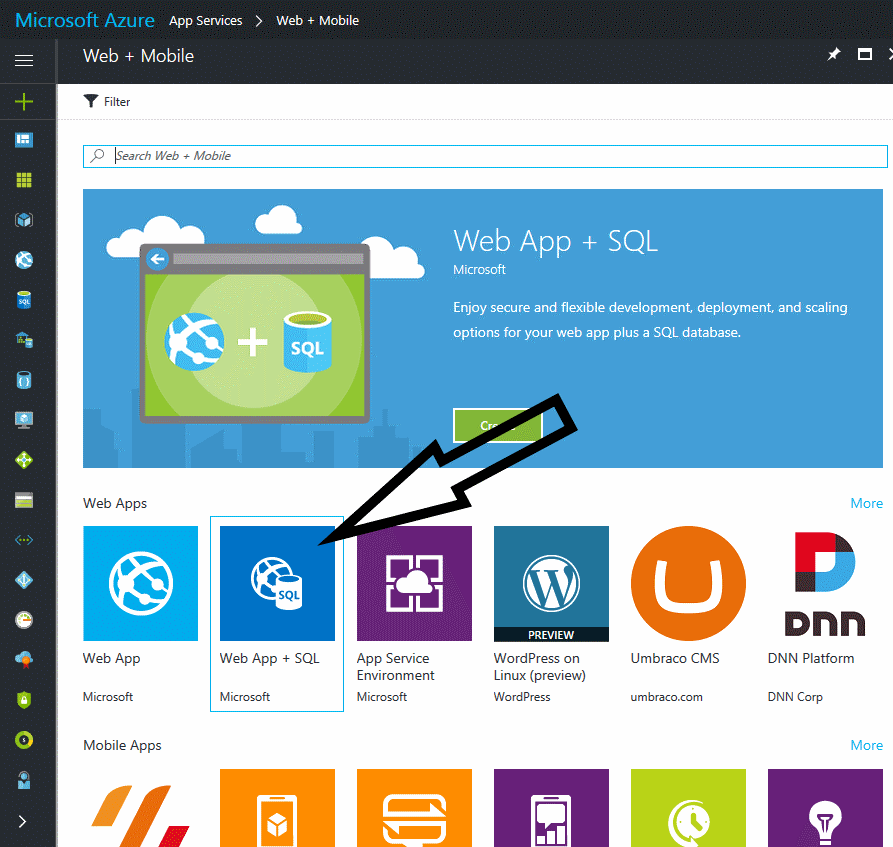Open the Azure Cosmos DB braces icon
The image size is (893, 847).
pos(24,380)
